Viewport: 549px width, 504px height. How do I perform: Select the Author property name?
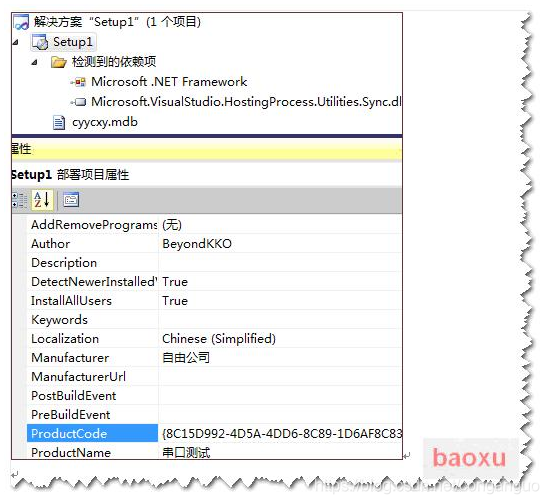click(x=93, y=243)
